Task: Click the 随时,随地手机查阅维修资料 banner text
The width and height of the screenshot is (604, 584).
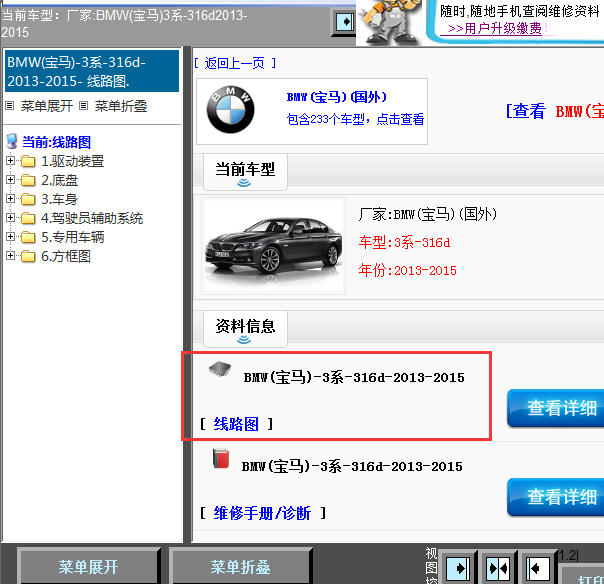Action: pos(519,11)
